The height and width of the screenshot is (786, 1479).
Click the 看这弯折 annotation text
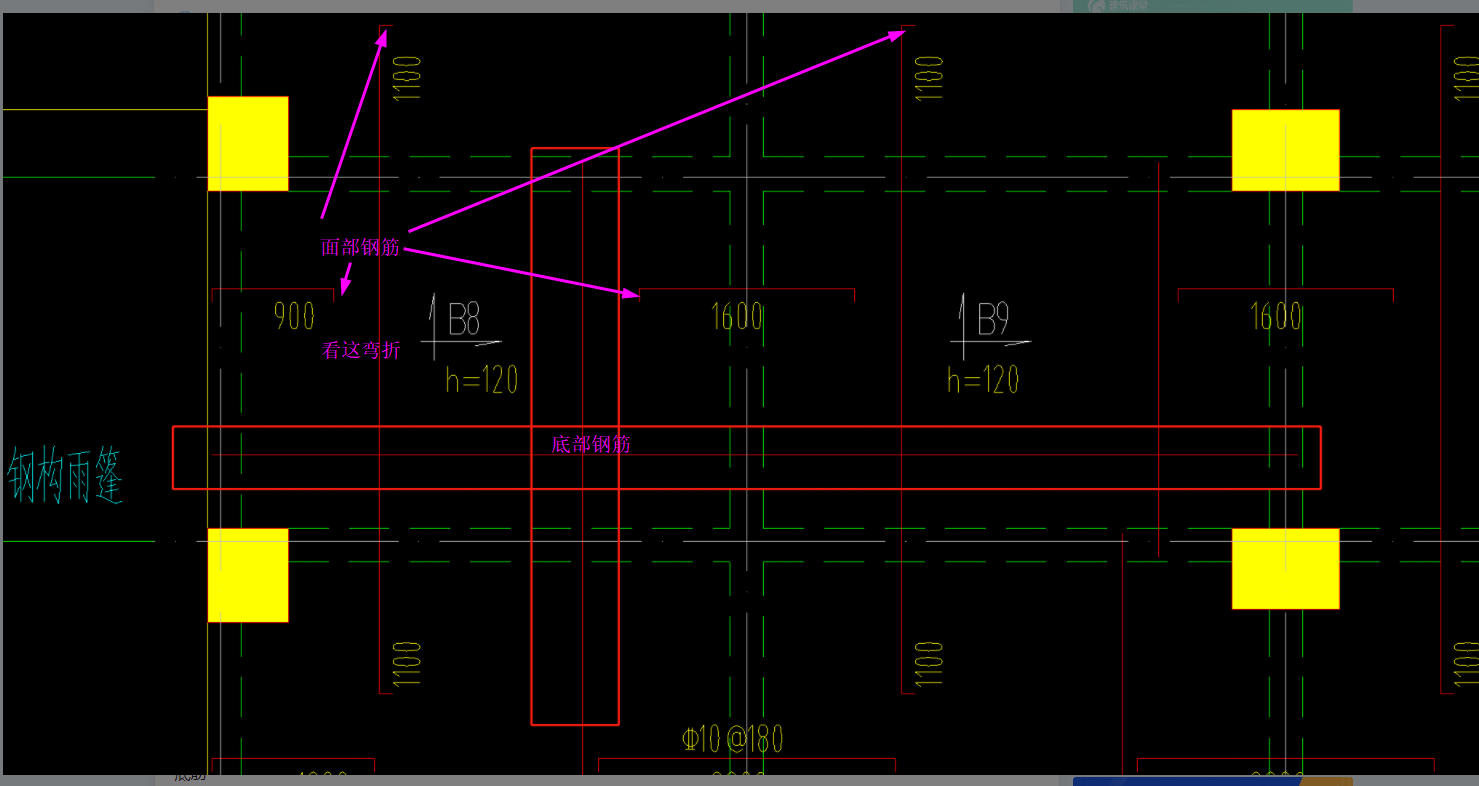tap(361, 350)
